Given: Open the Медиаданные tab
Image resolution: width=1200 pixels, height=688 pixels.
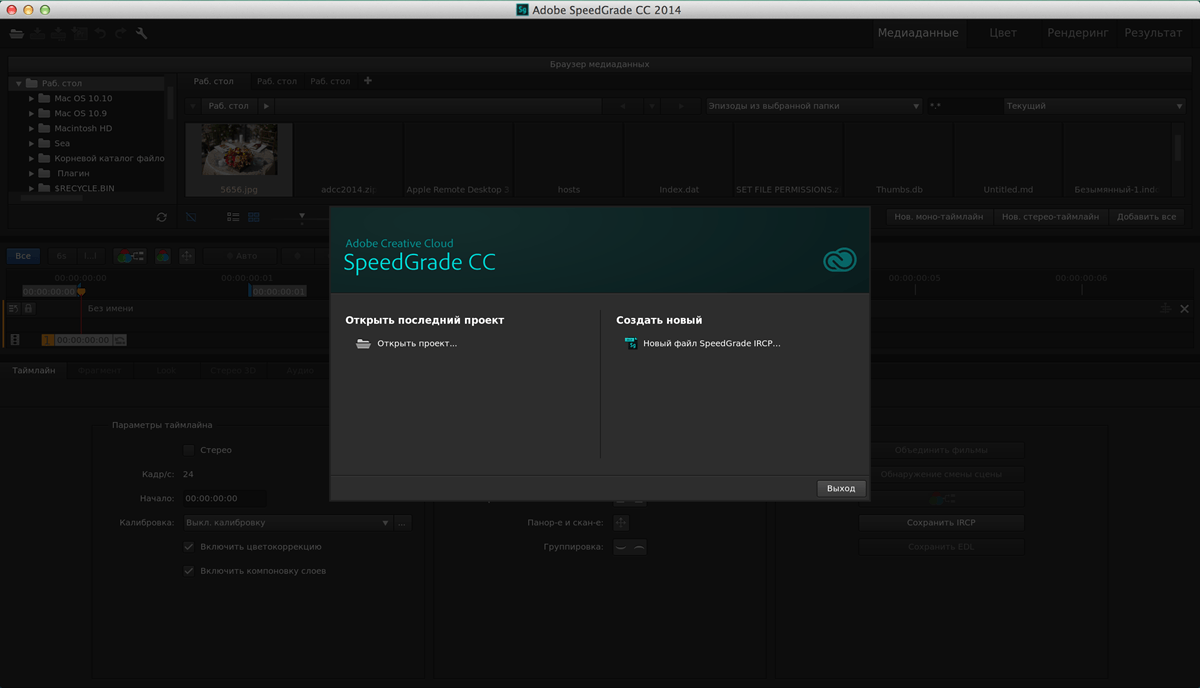Looking at the screenshot, I should point(917,33).
